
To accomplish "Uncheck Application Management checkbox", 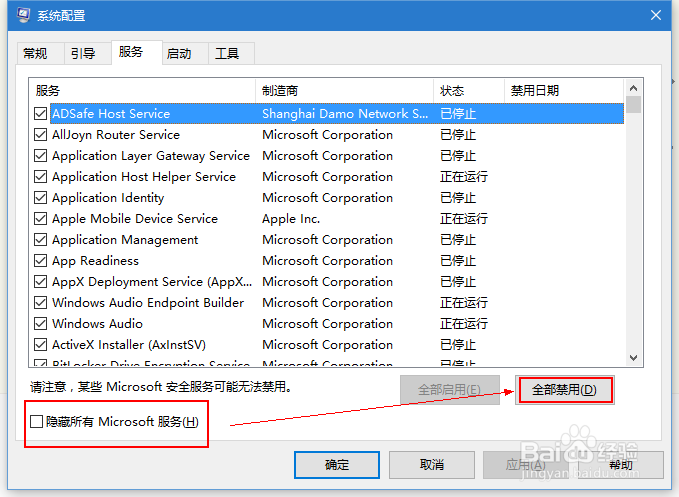I will [x=40, y=240].
